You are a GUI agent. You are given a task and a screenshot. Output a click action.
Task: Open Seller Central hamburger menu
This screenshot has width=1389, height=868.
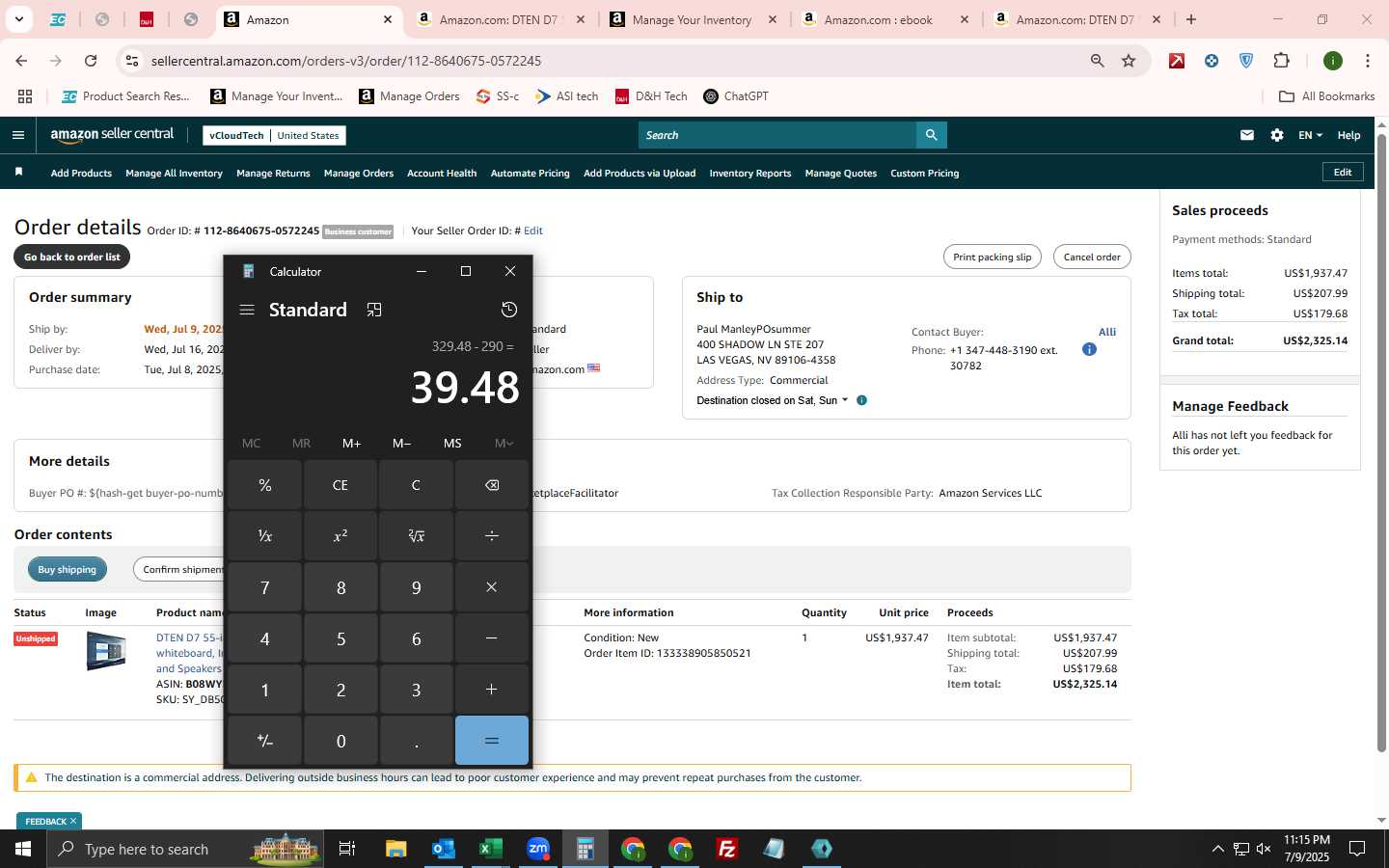coord(17,135)
